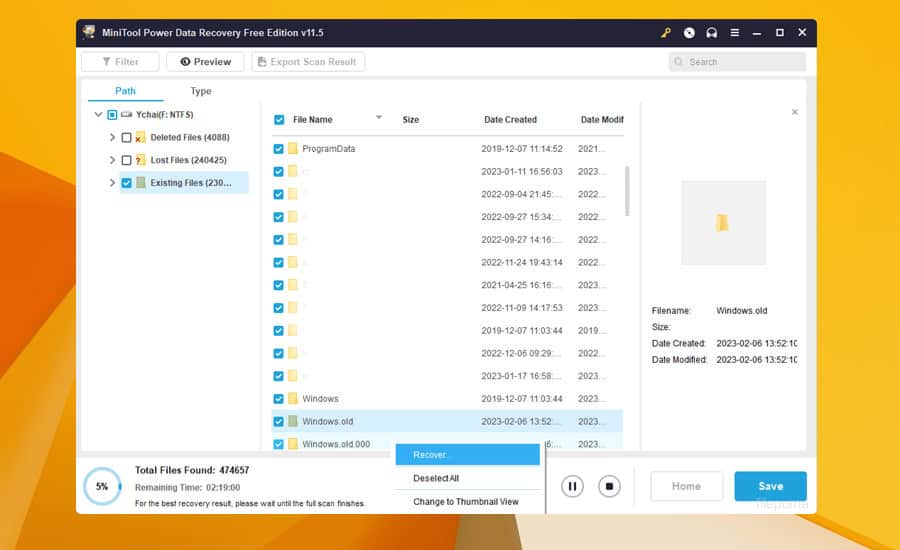The height and width of the screenshot is (550, 900).
Task: Choose Recover from context menu
Action: [467, 454]
